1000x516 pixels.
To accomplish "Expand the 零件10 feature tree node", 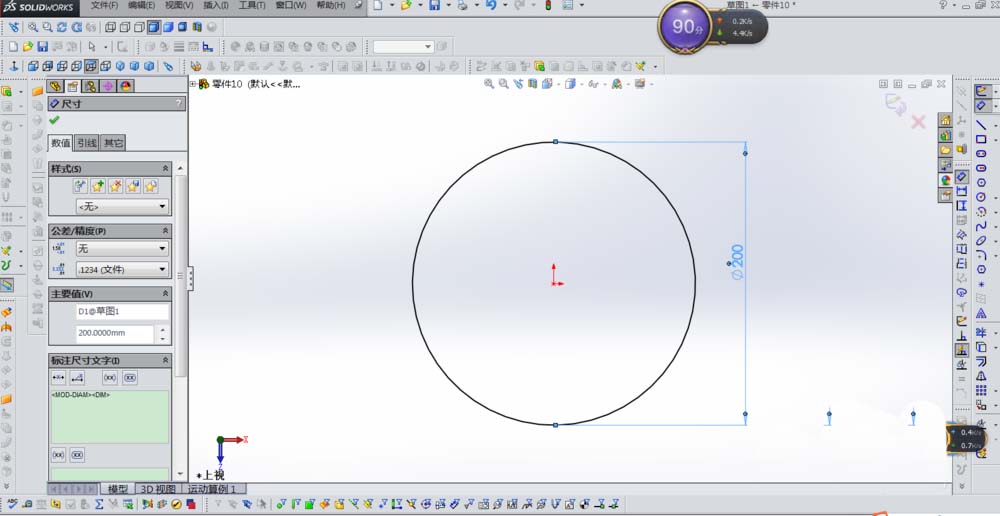I will [x=193, y=84].
